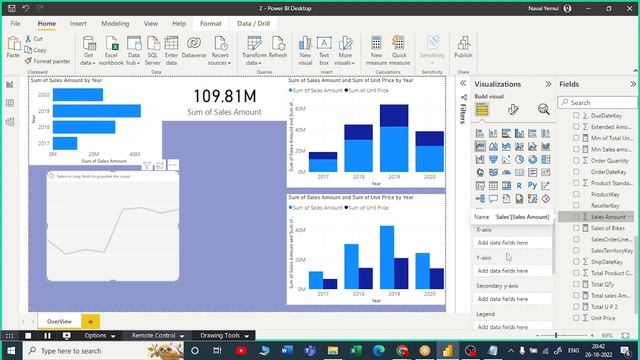Image resolution: width=640 pixels, height=360 pixels.
Task: Check the ShipDateKey field
Action: coord(576,262)
